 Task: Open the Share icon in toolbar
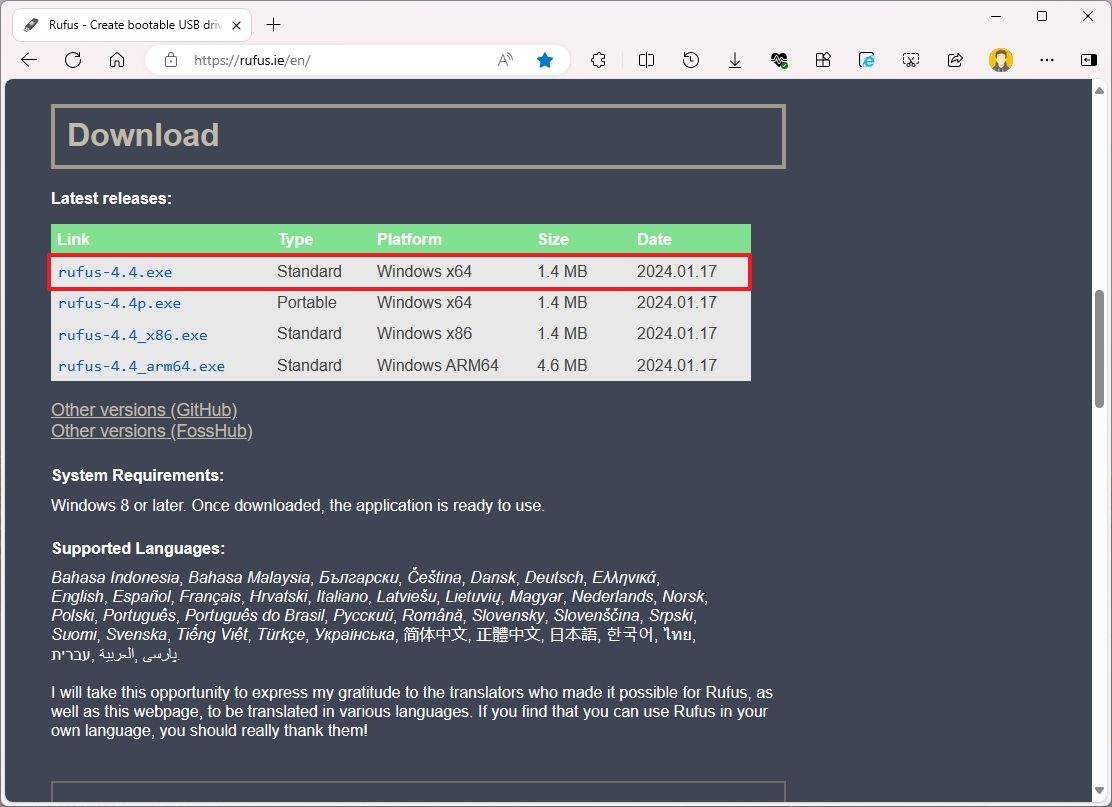coord(955,60)
